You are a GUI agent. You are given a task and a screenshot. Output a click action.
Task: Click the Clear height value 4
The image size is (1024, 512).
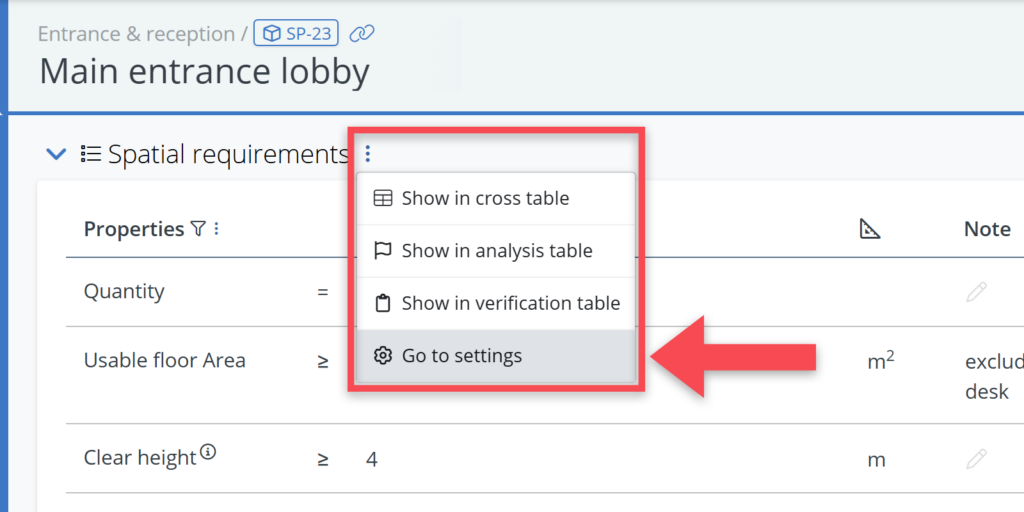point(372,460)
